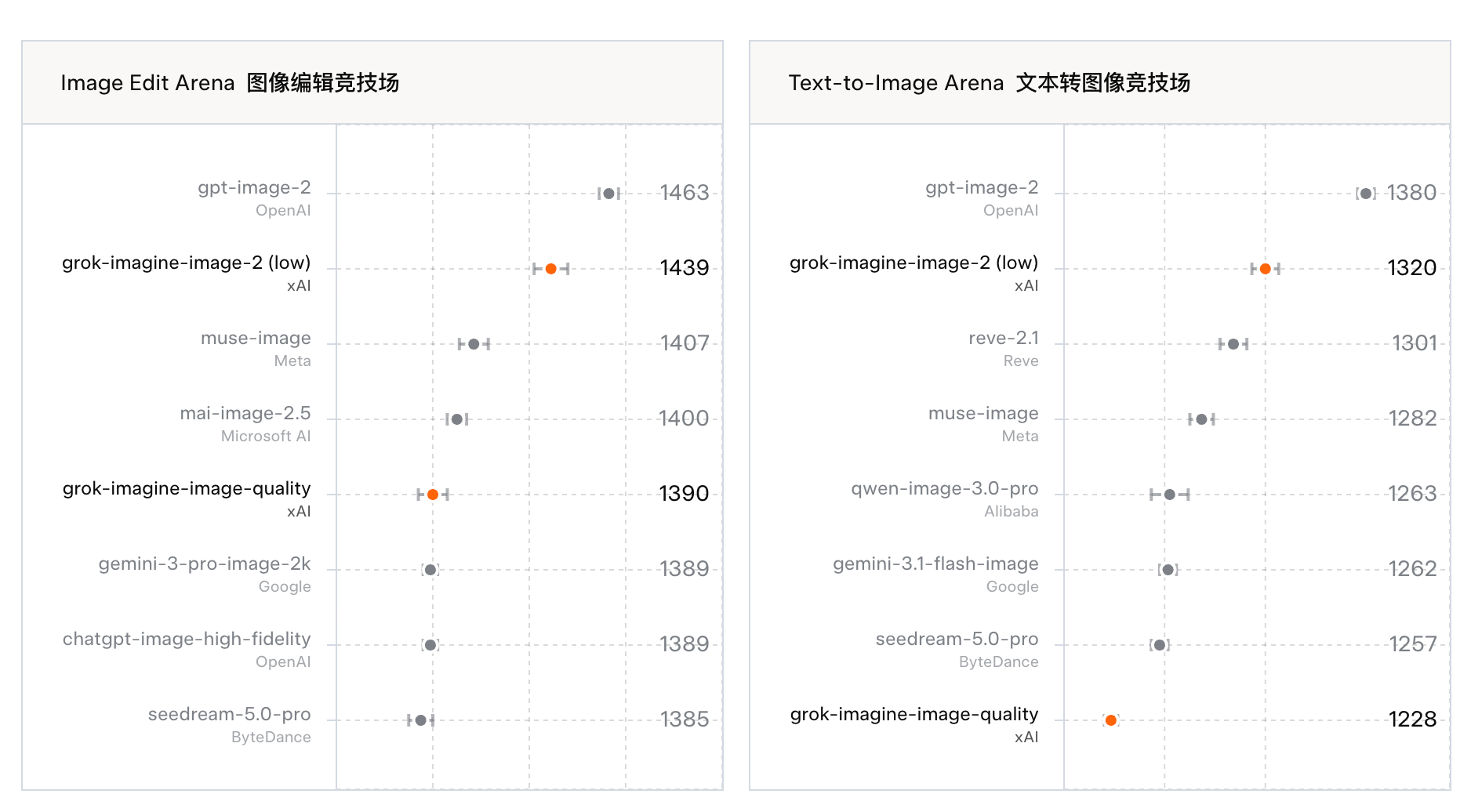
Task: Click the mai-image-2.5 model label
Action: point(245,414)
